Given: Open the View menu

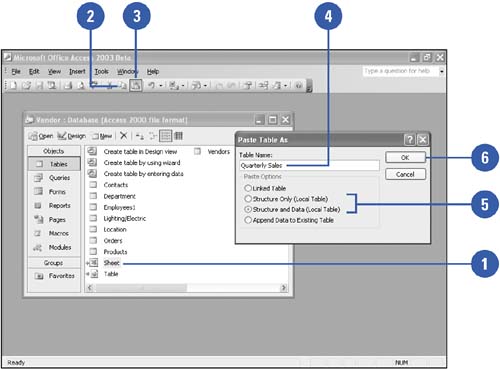Looking at the screenshot, I should tap(54, 71).
